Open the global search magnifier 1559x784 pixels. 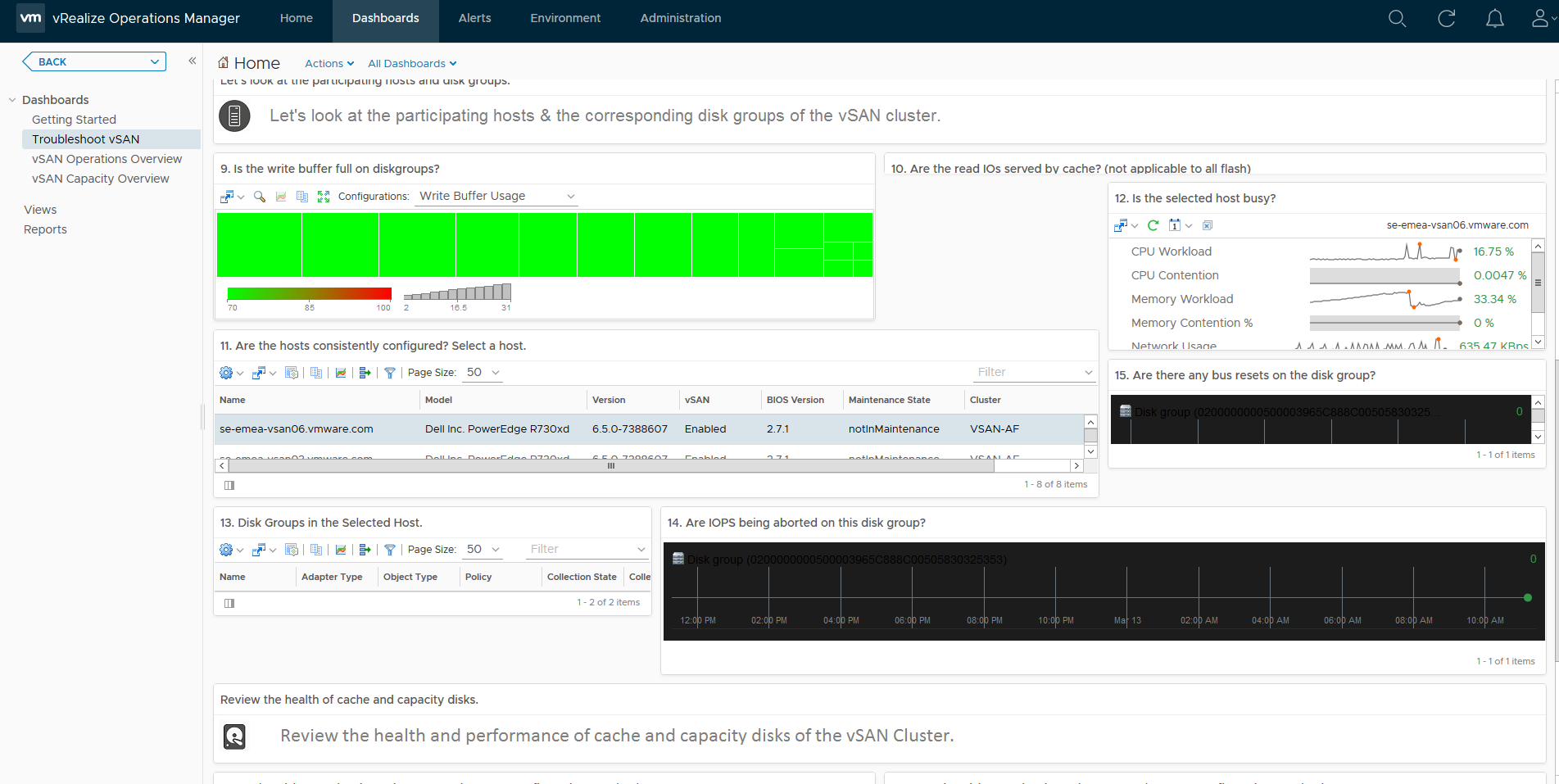click(1397, 19)
